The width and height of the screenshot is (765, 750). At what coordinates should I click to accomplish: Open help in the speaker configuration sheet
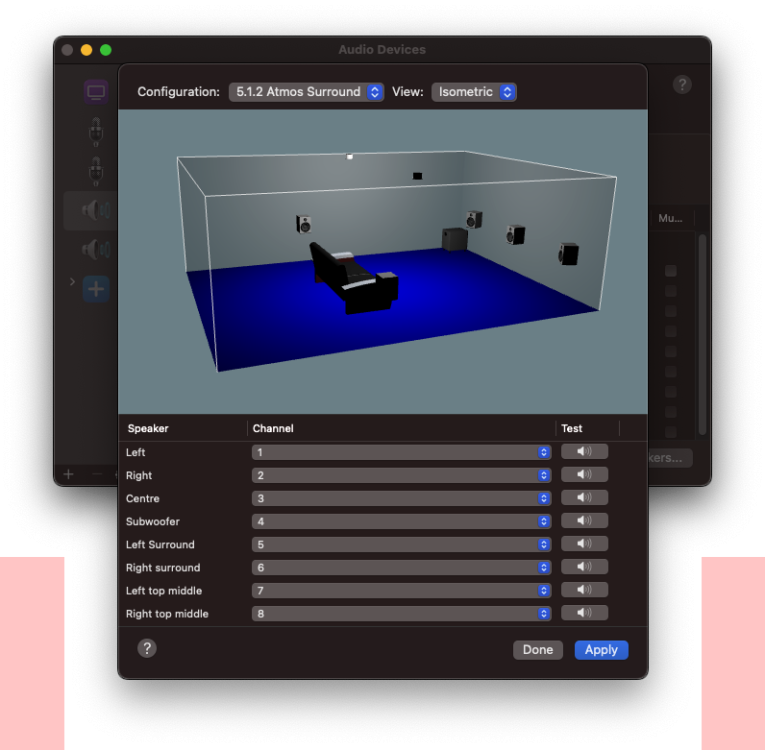click(147, 649)
